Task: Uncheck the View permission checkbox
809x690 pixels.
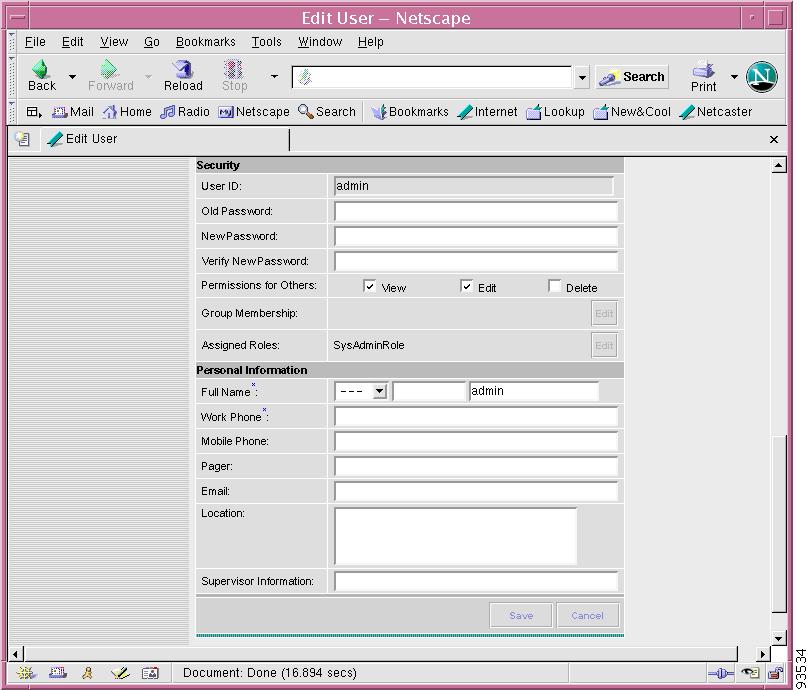Action: click(369, 286)
